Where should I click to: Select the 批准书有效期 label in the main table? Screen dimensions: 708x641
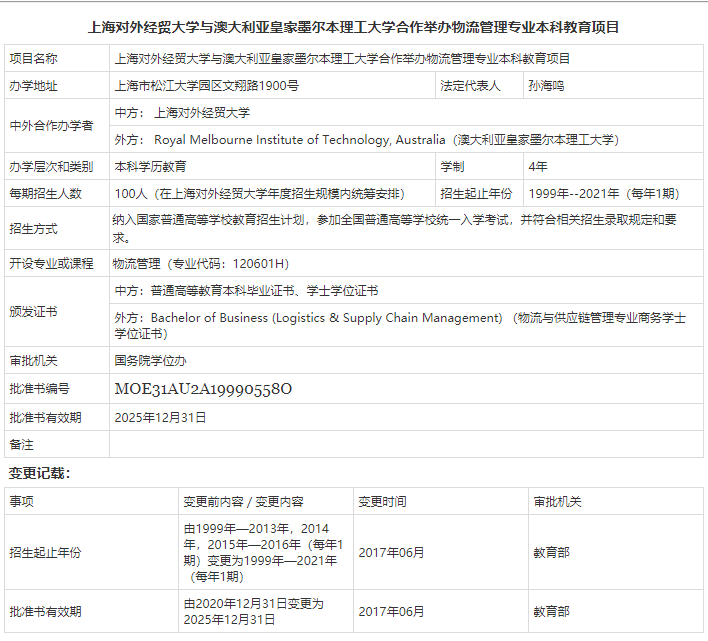[x=45, y=418]
